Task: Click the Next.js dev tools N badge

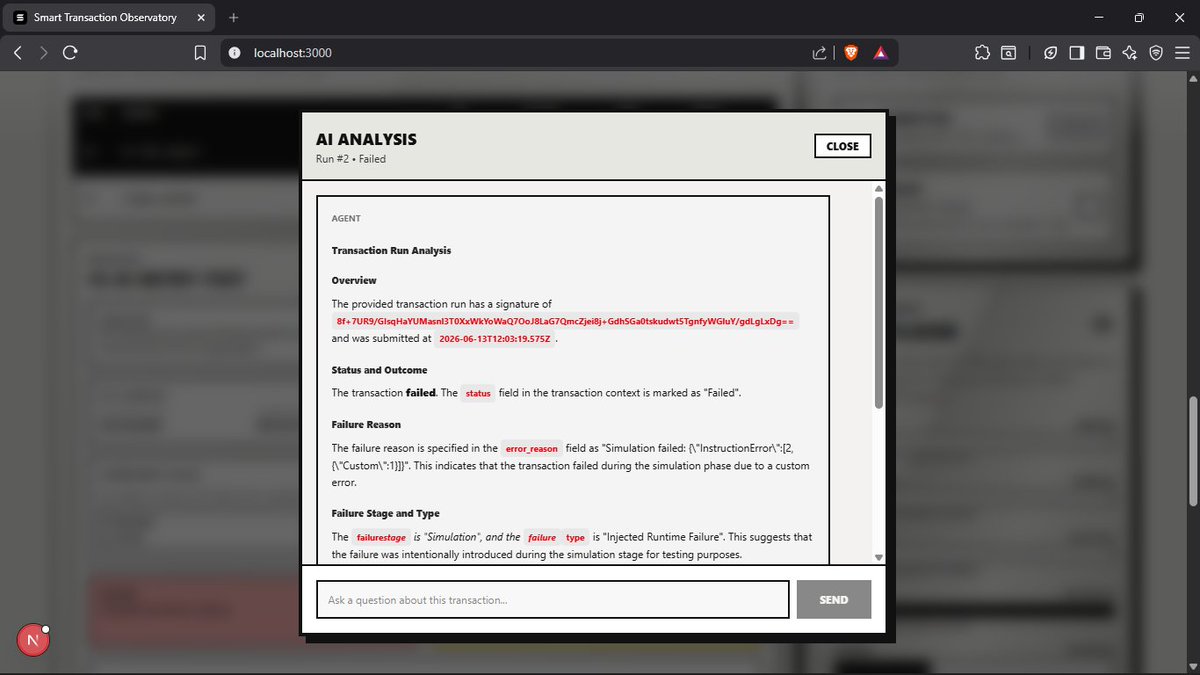Action: coord(32,640)
